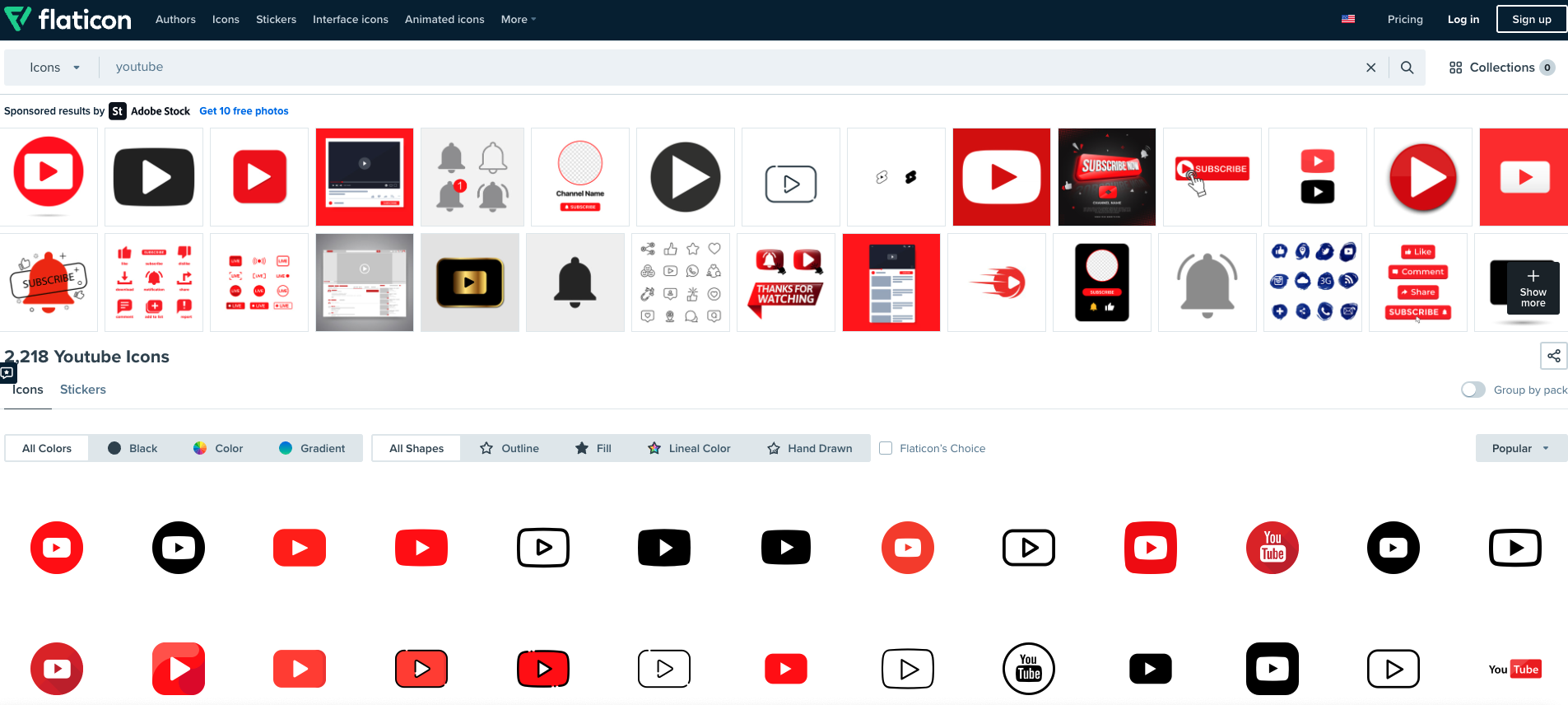The height and width of the screenshot is (705, 1568).
Task: Open Animated icons page
Action: [x=444, y=19]
